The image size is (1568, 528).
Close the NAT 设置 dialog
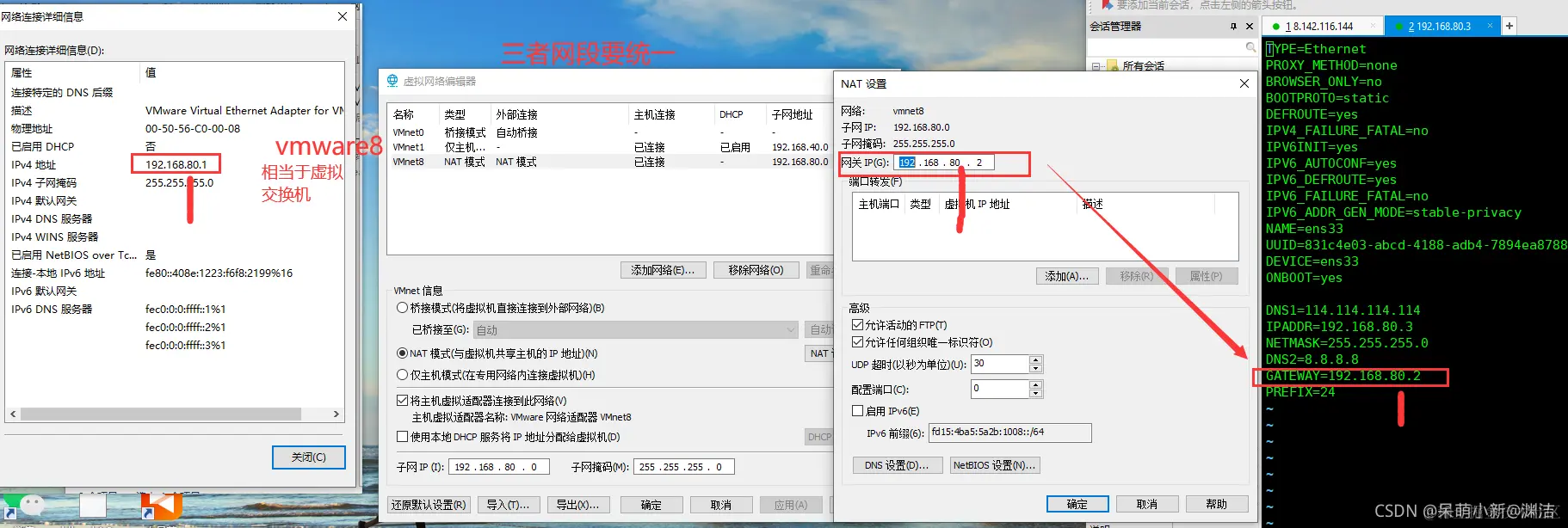[1244, 83]
